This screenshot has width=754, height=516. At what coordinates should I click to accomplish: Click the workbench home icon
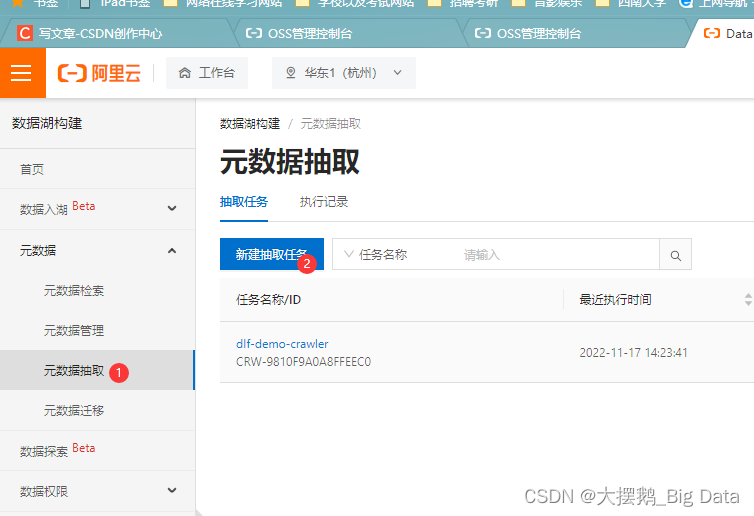185,73
